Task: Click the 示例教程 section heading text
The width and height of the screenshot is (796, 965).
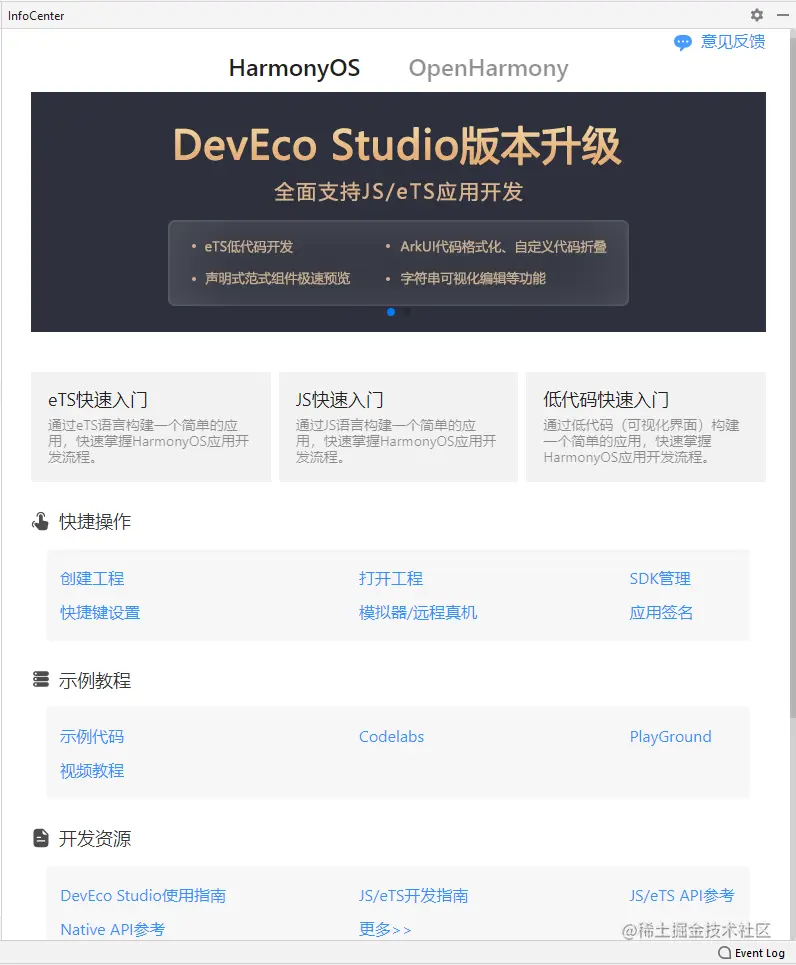Action: [95, 681]
